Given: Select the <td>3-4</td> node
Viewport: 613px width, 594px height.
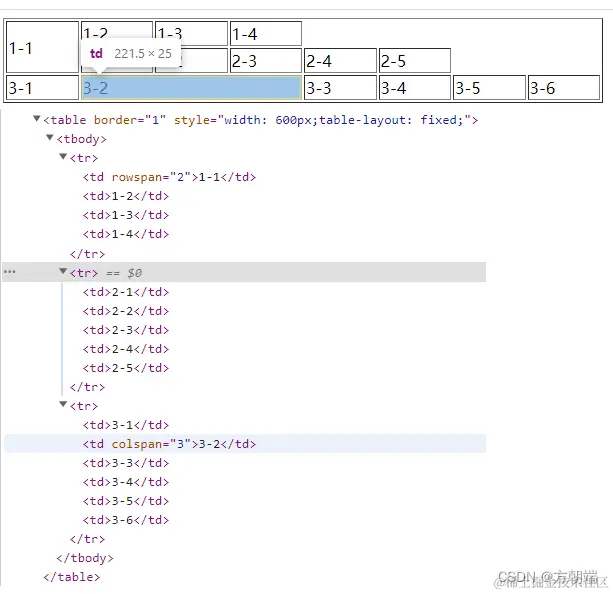Looking at the screenshot, I should click(x=126, y=482).
